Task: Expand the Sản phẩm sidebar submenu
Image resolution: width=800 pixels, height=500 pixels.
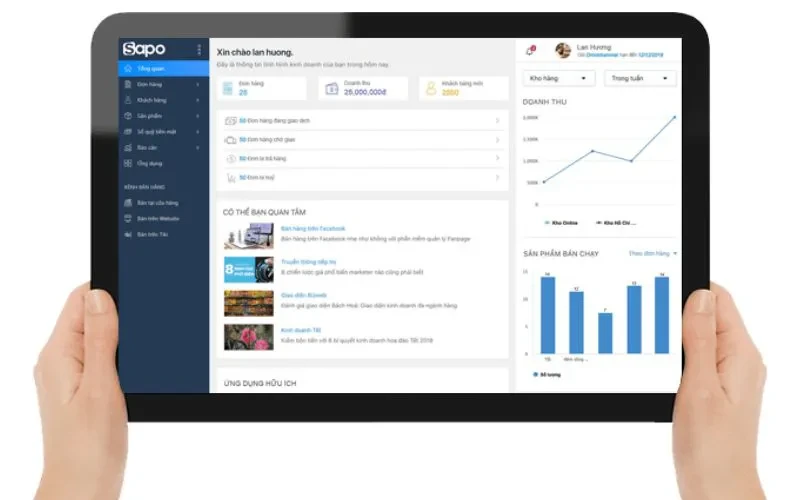Action: [x=197, y=116]
